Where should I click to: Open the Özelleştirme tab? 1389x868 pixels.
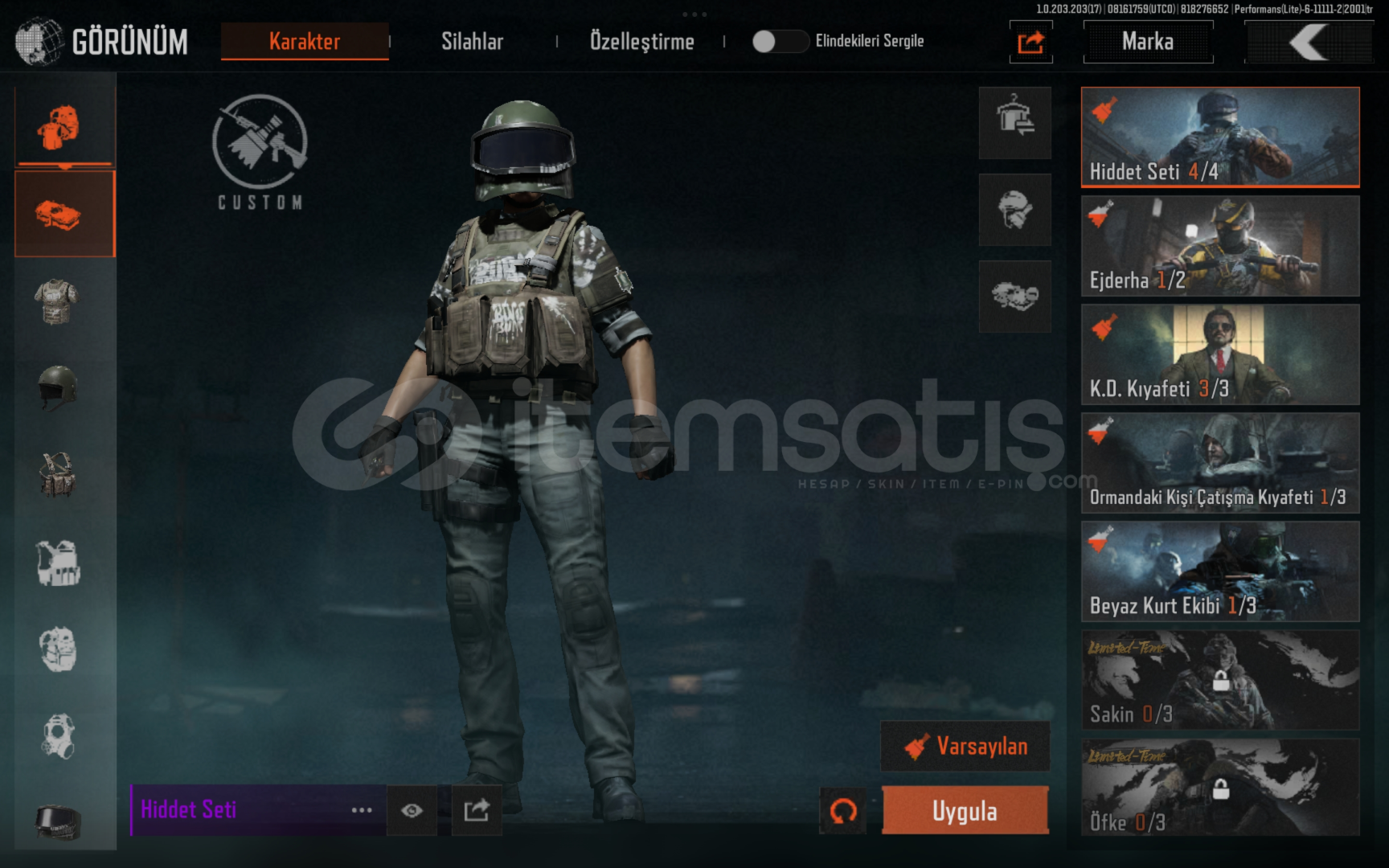point(641,41)
